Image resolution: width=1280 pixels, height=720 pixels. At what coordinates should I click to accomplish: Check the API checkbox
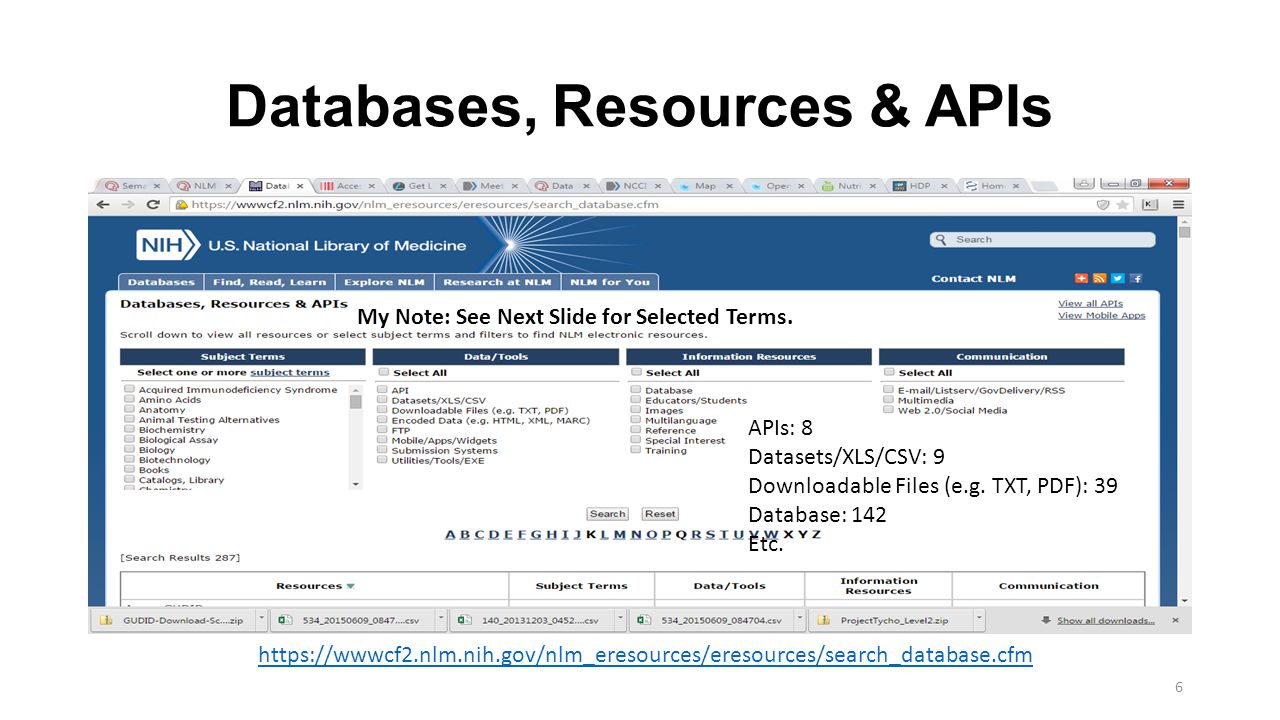tap(382, 390)
